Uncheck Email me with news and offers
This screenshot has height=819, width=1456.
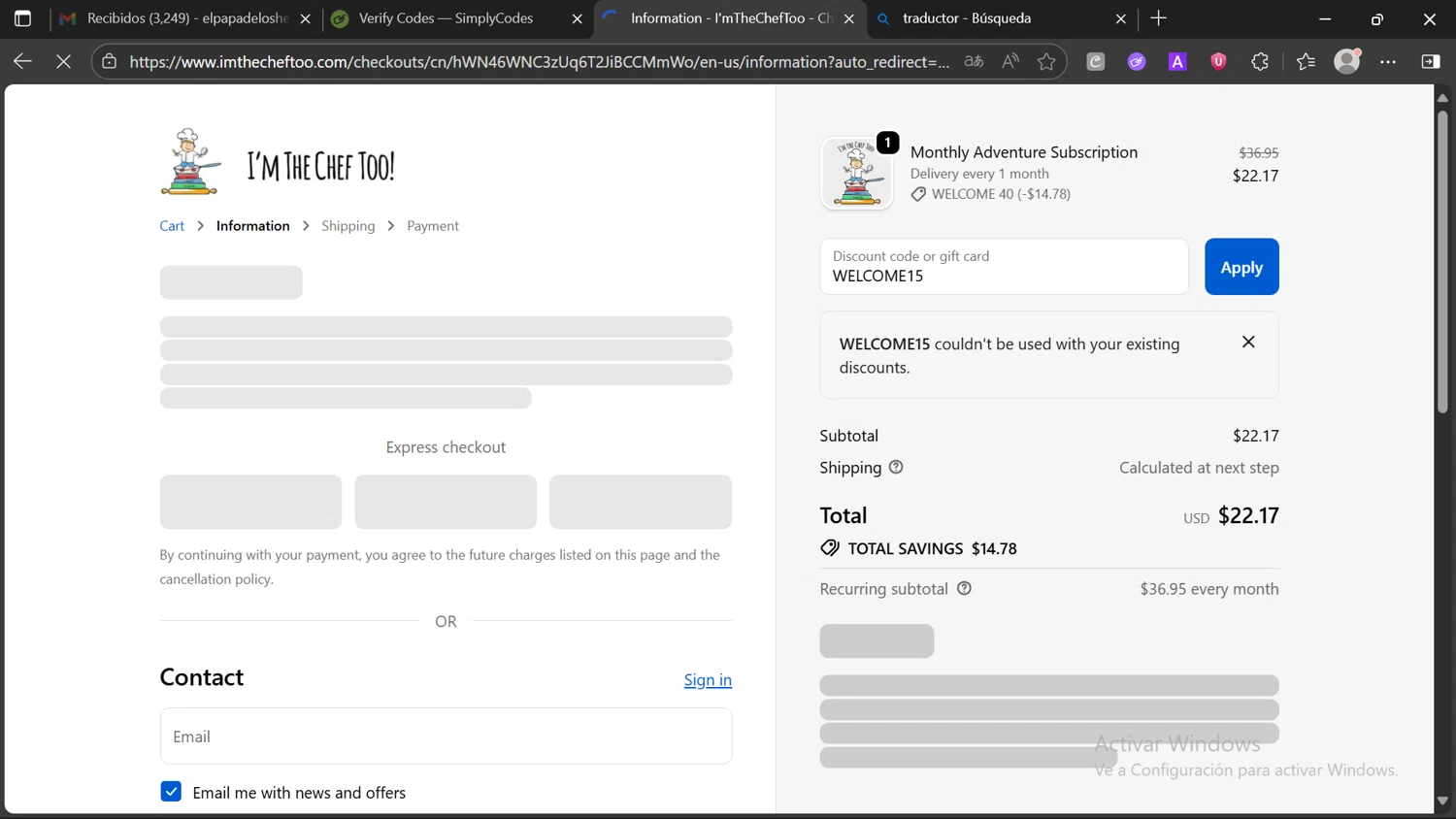coord(171,792)
